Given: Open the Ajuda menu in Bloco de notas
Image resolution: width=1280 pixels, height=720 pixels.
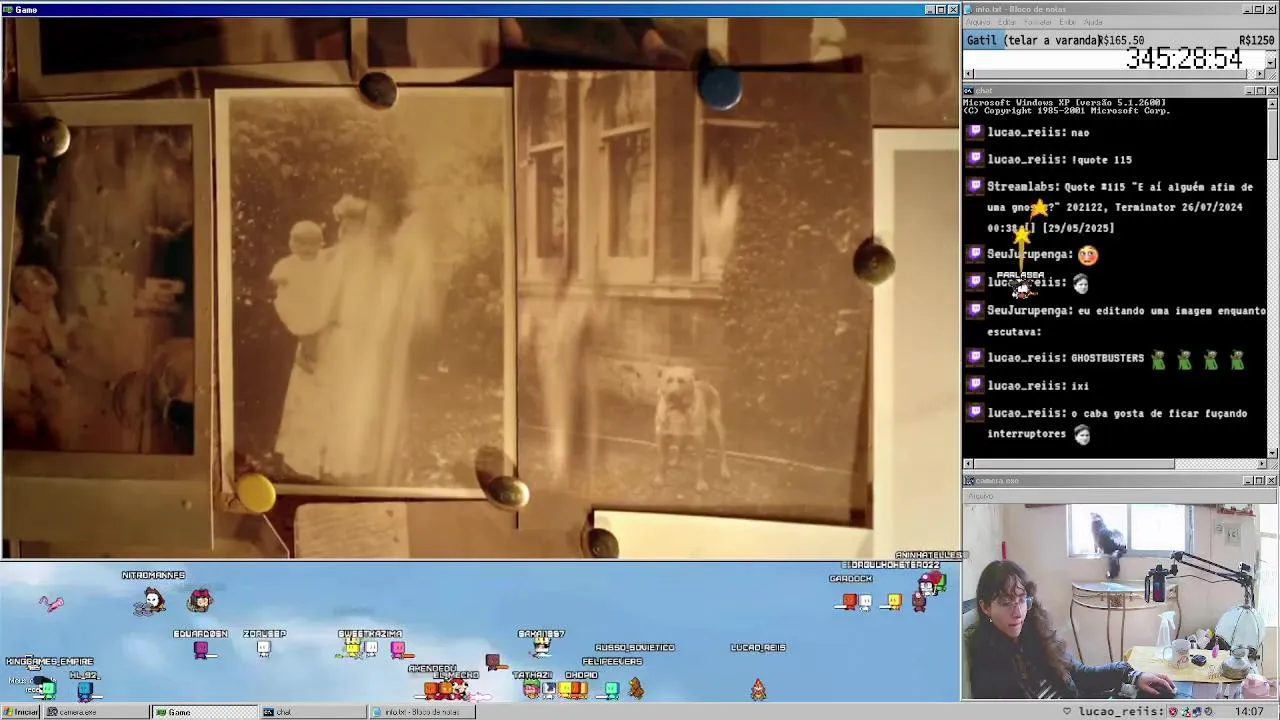Looking at the screenshot, I should 1093,22.
